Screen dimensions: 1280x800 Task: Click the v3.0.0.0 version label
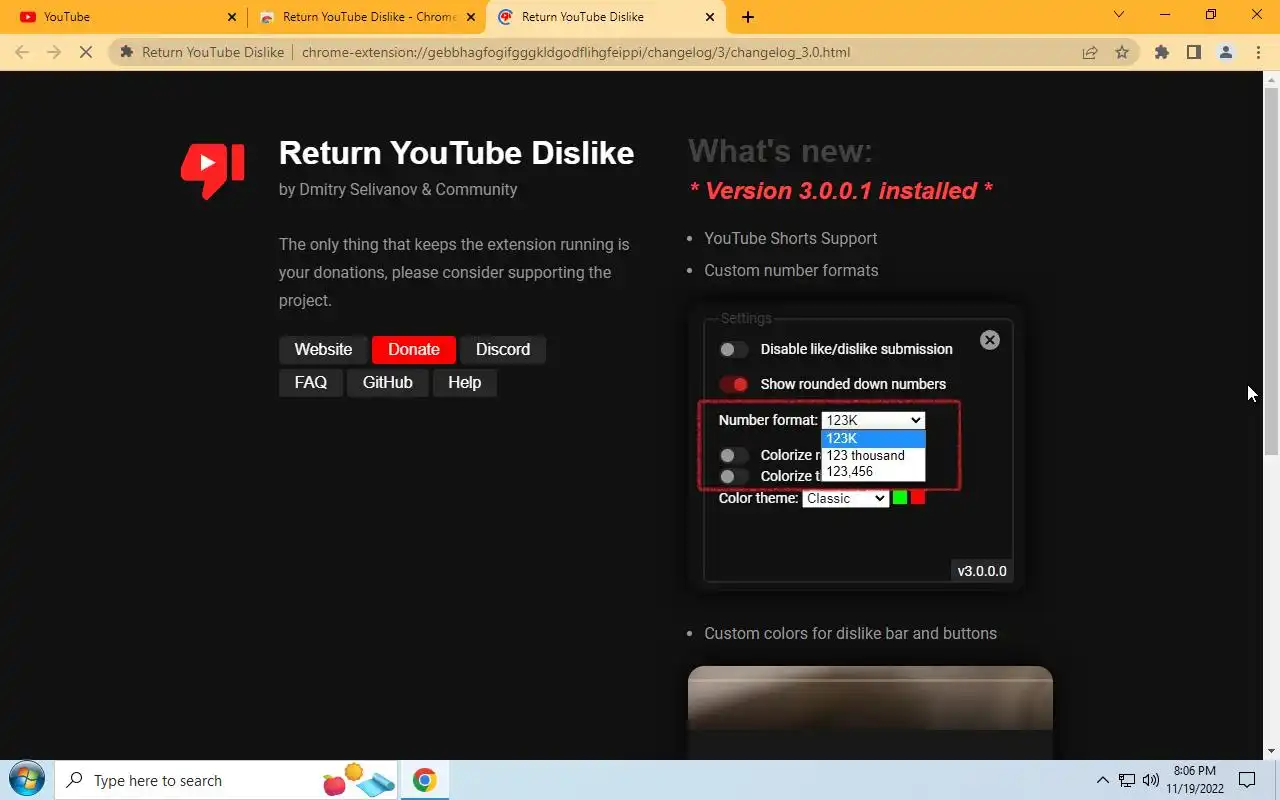(x=982, y=571)
